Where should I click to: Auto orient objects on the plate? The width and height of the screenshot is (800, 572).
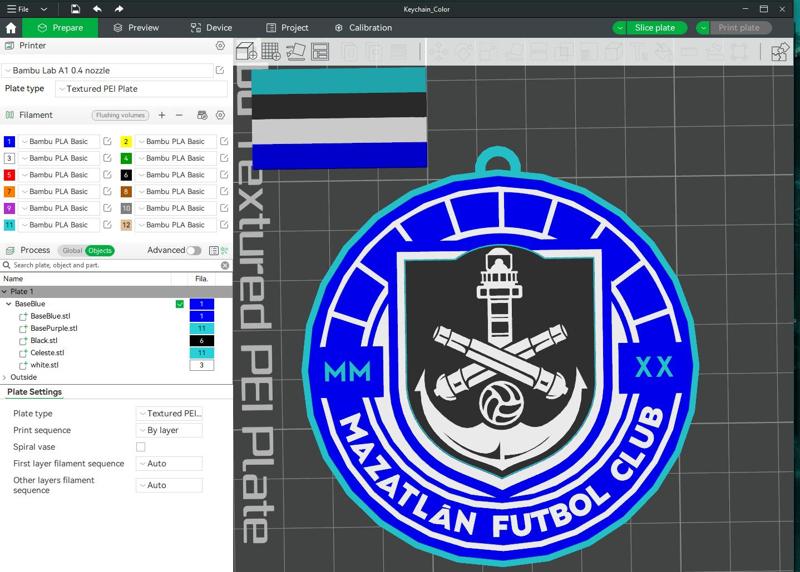295,52
